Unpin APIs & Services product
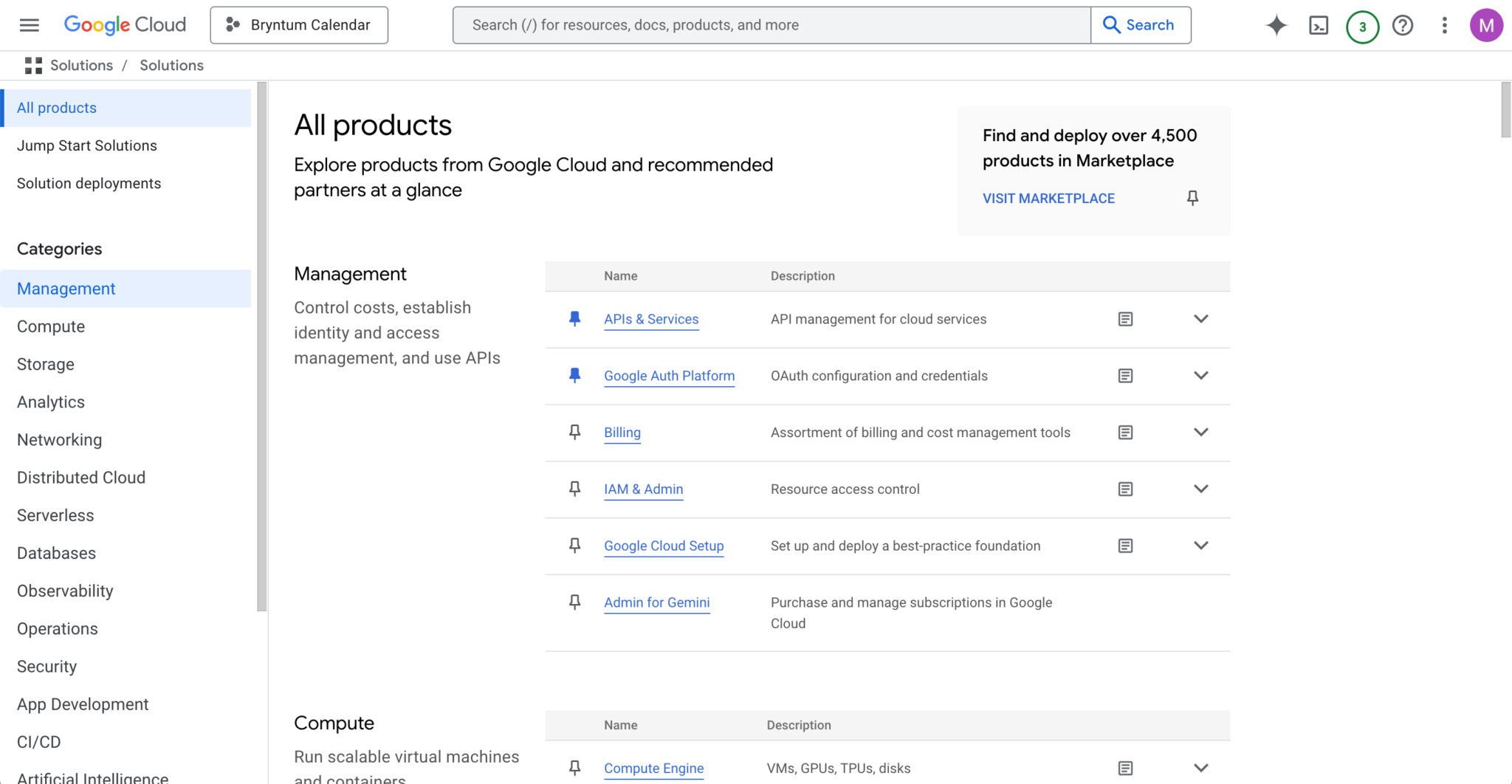Viewport: 1512px width, 784px height. coord(574,319)
